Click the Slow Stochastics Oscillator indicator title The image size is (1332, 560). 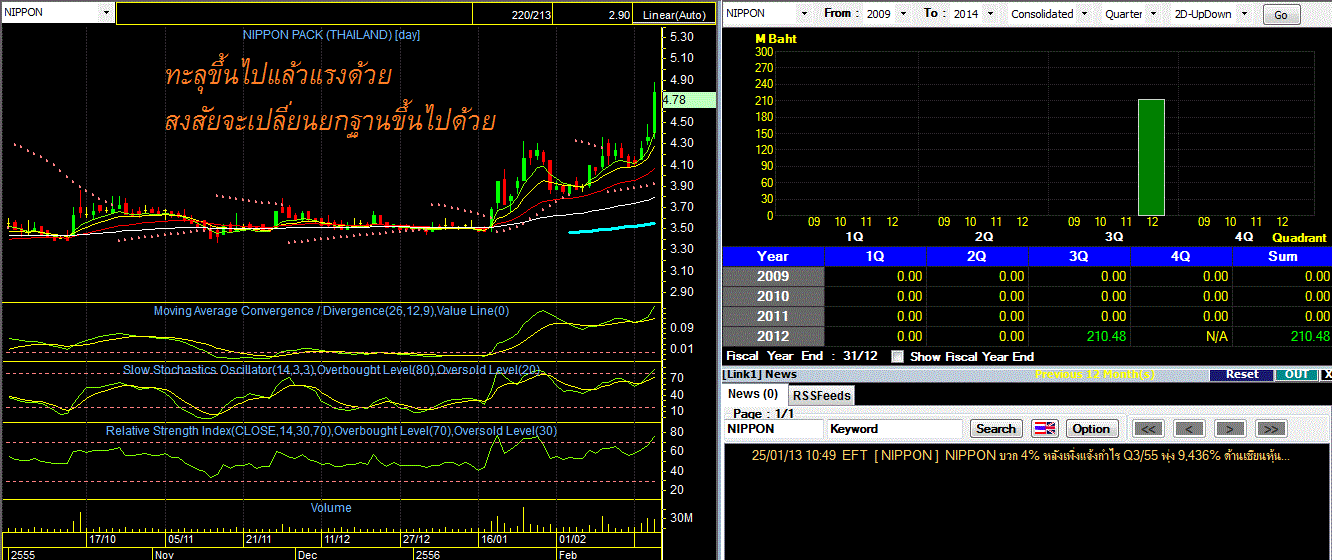coord(332,370)
